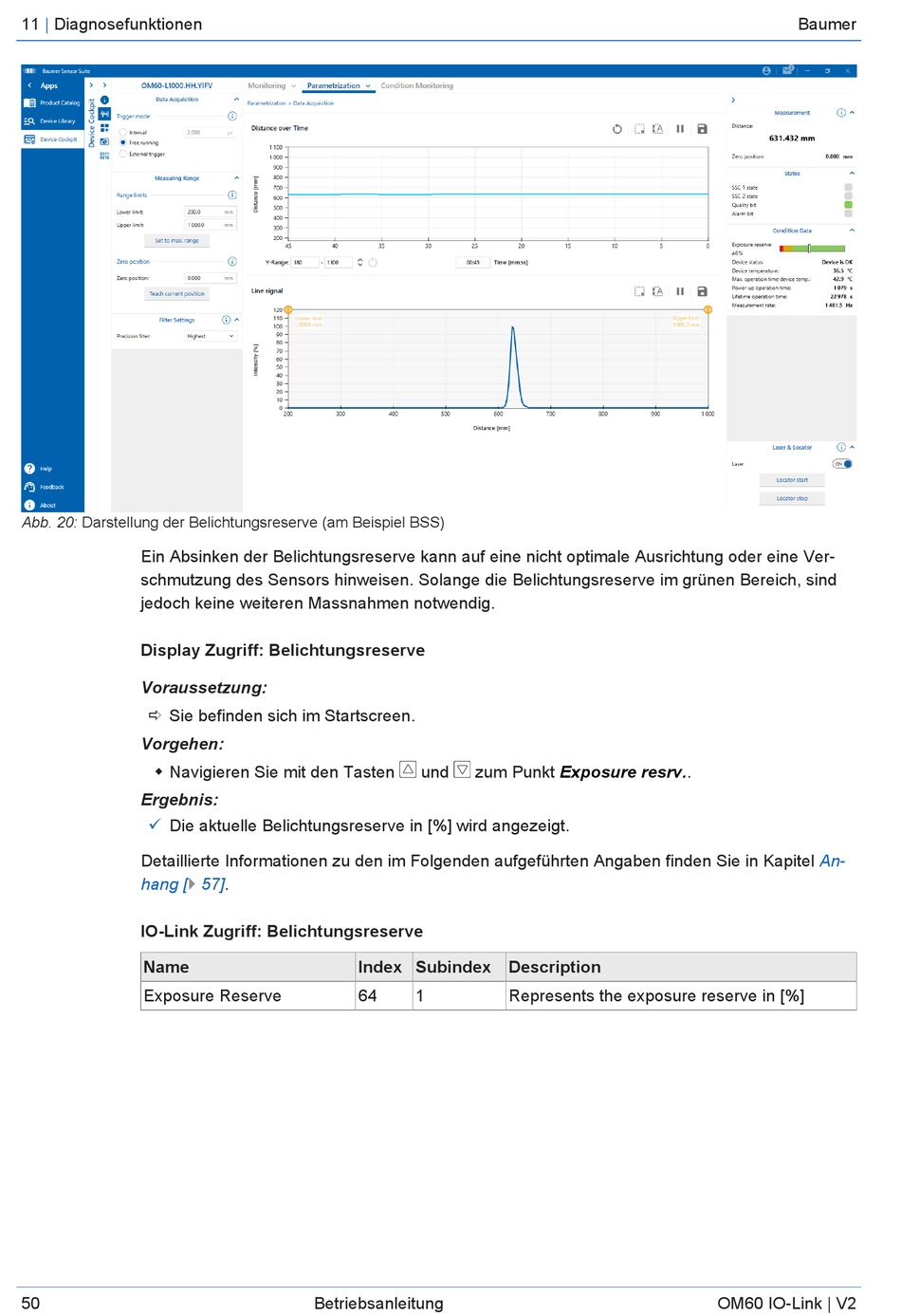Click the time span input showing 00:45

[473, 262]
